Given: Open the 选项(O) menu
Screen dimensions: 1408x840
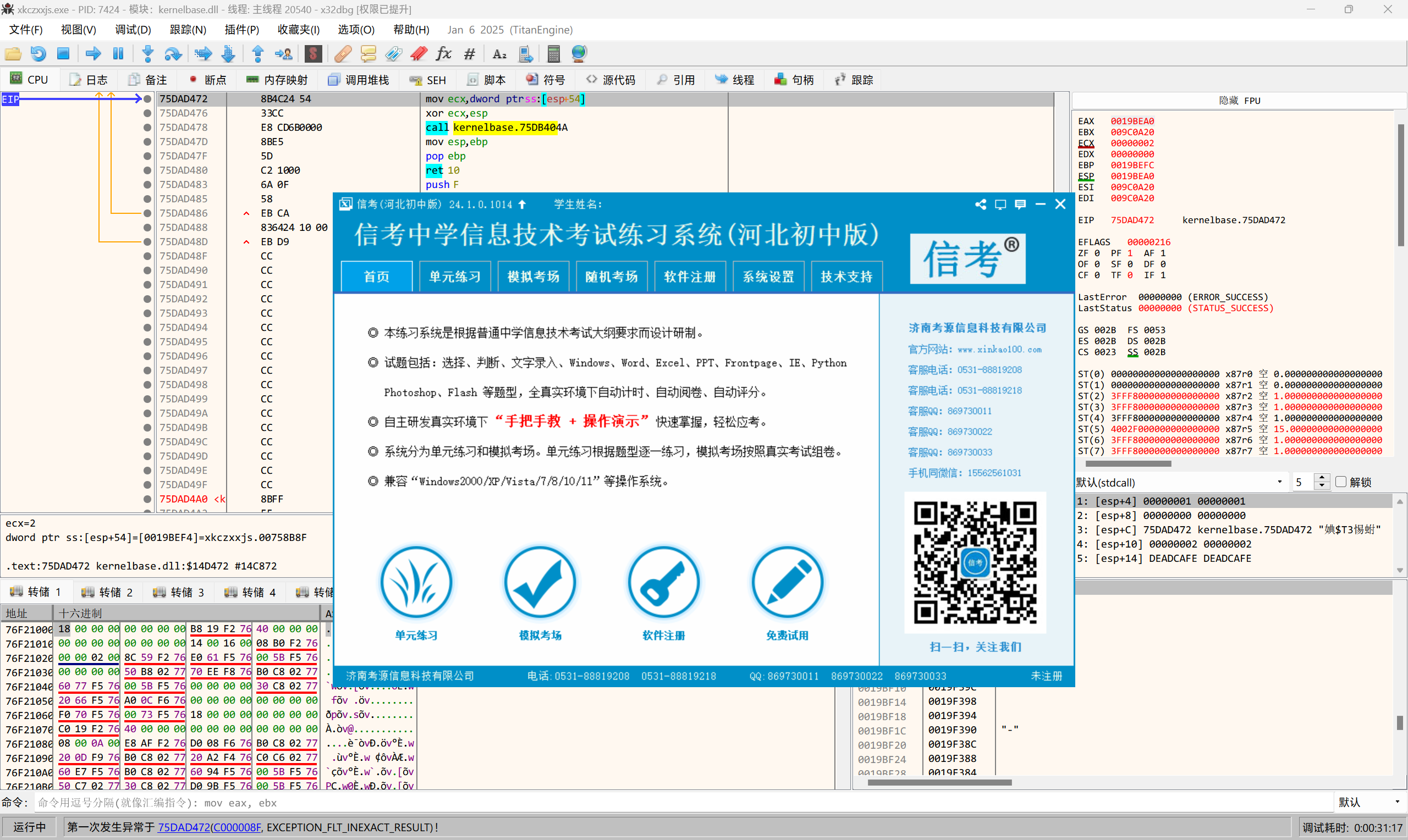Looking at the screenshot, I should [x=356, y=30].
